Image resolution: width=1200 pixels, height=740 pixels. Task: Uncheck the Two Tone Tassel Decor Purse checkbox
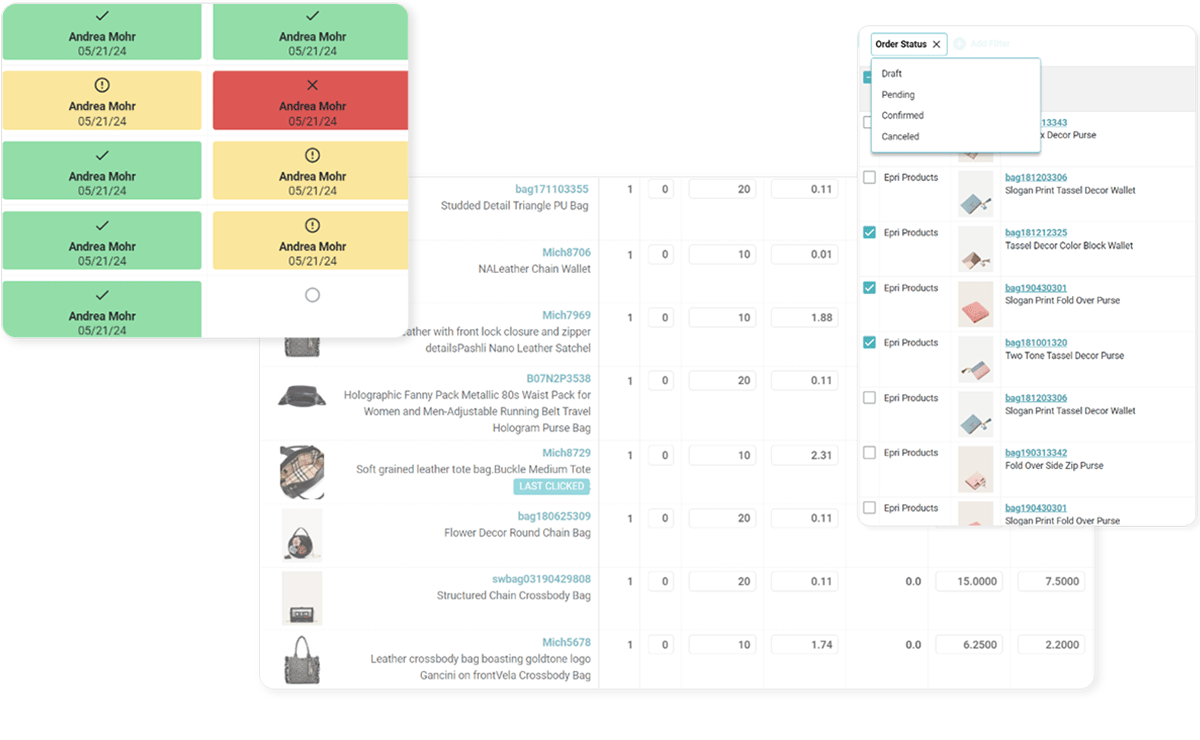(869, 342)
